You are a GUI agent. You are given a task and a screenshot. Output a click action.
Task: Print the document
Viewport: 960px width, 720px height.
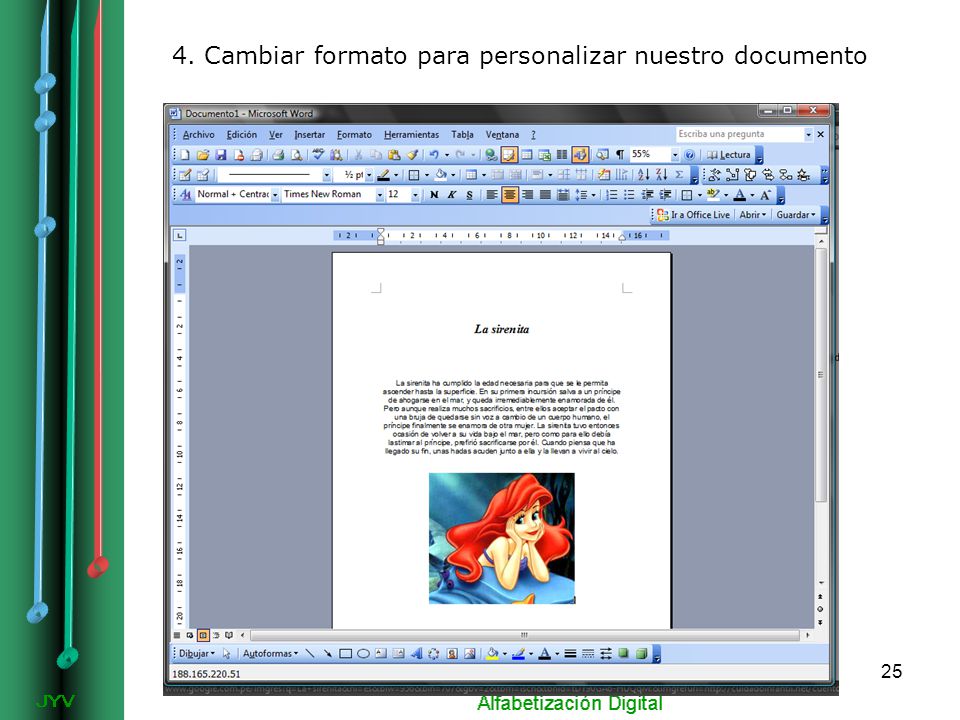(279, 155)
